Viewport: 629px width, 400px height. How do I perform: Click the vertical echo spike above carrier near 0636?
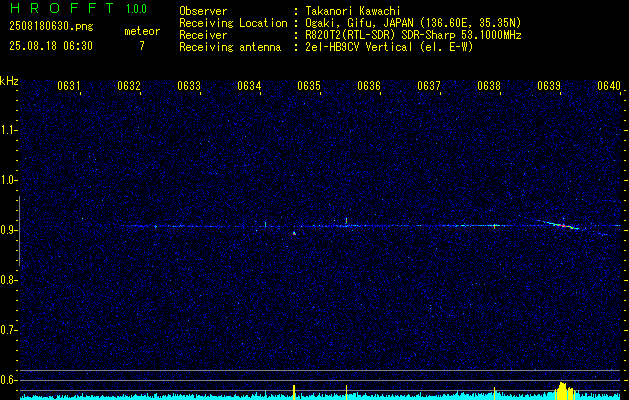(346, 221)
